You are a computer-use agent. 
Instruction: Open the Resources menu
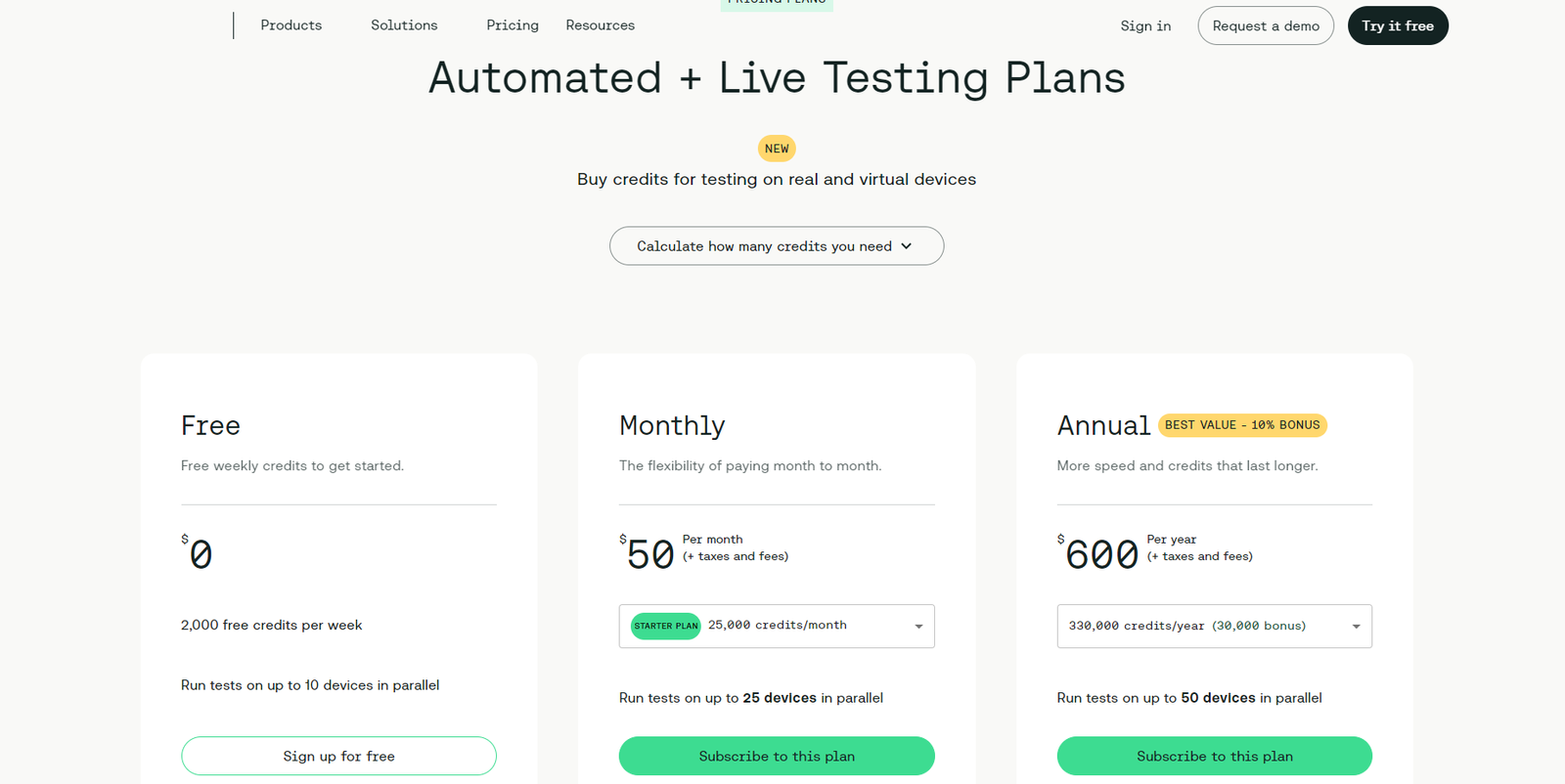point(600,25)
